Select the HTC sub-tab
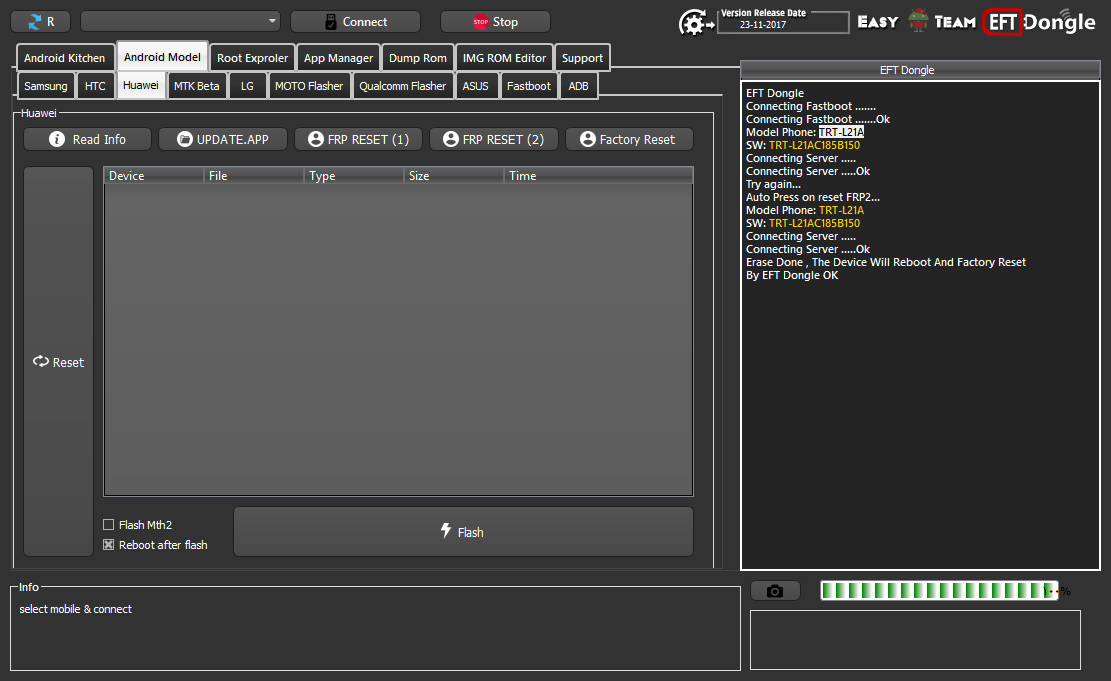The width and height of the screenshot is (1111, 681). [95, 86]
